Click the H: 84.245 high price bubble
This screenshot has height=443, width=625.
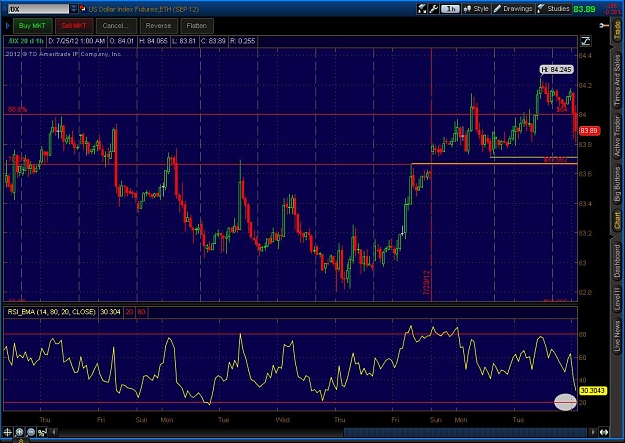(x=556, y=70)
